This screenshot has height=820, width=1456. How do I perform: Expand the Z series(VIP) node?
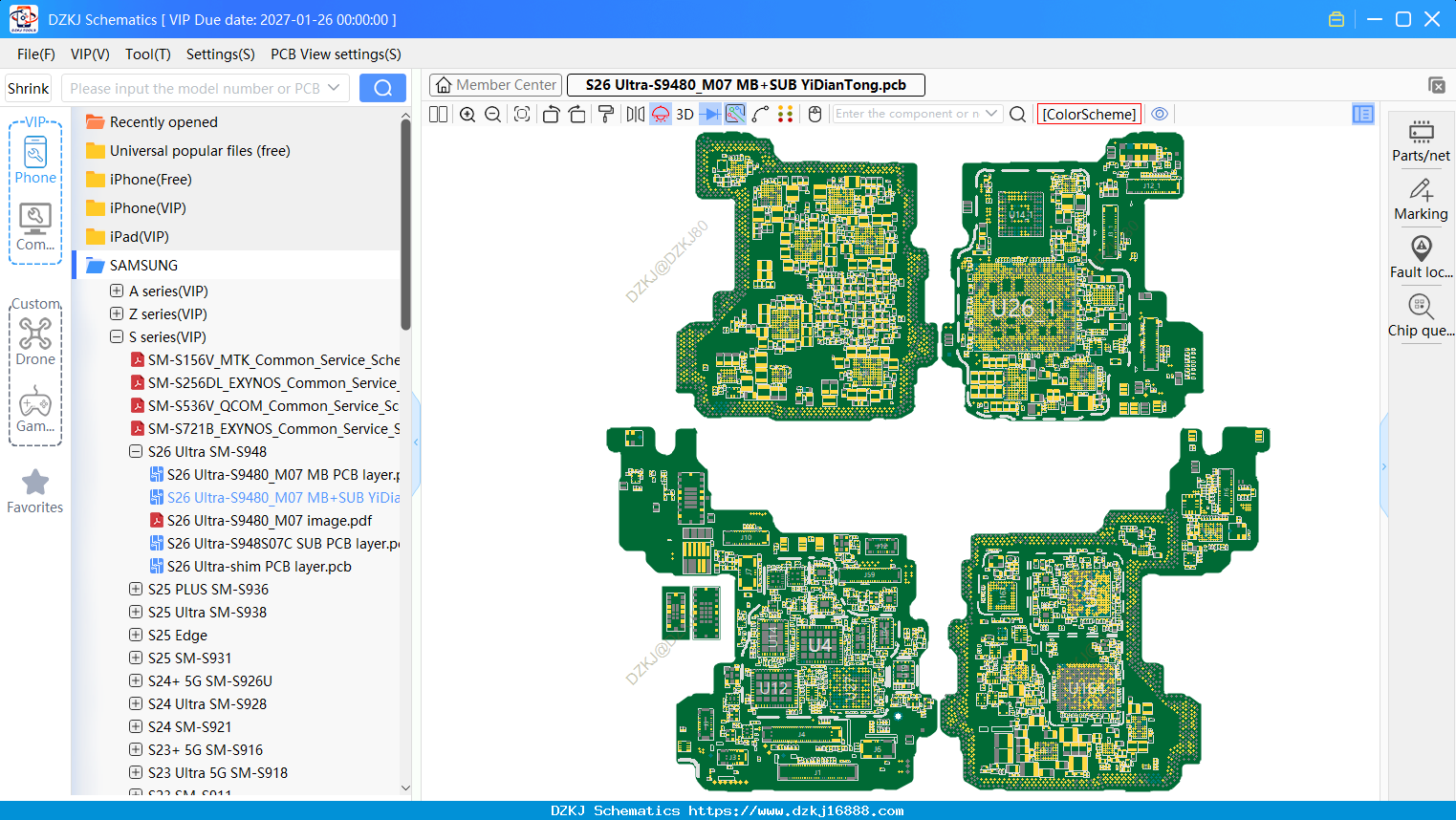(117, 313)
